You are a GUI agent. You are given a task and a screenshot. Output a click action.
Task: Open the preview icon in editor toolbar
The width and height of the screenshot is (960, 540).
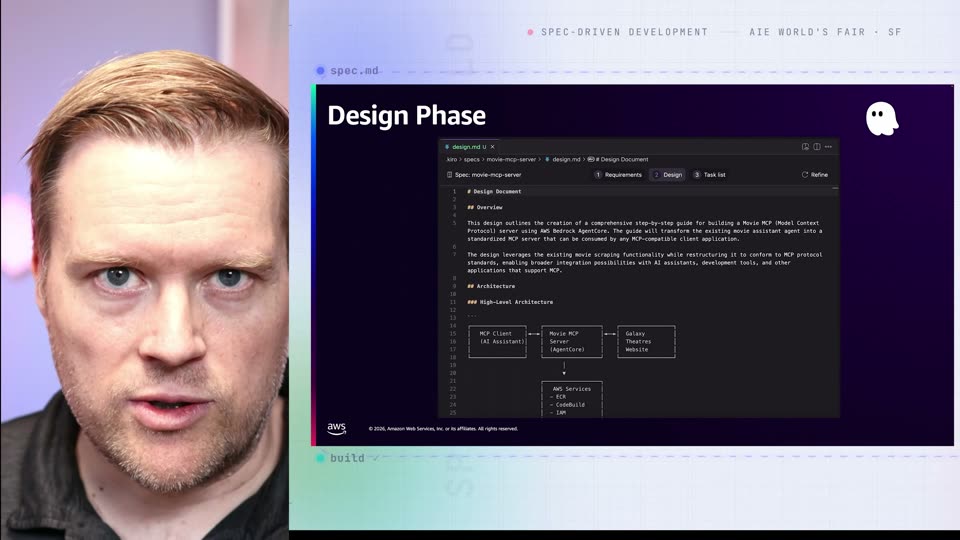pos(805,147)
